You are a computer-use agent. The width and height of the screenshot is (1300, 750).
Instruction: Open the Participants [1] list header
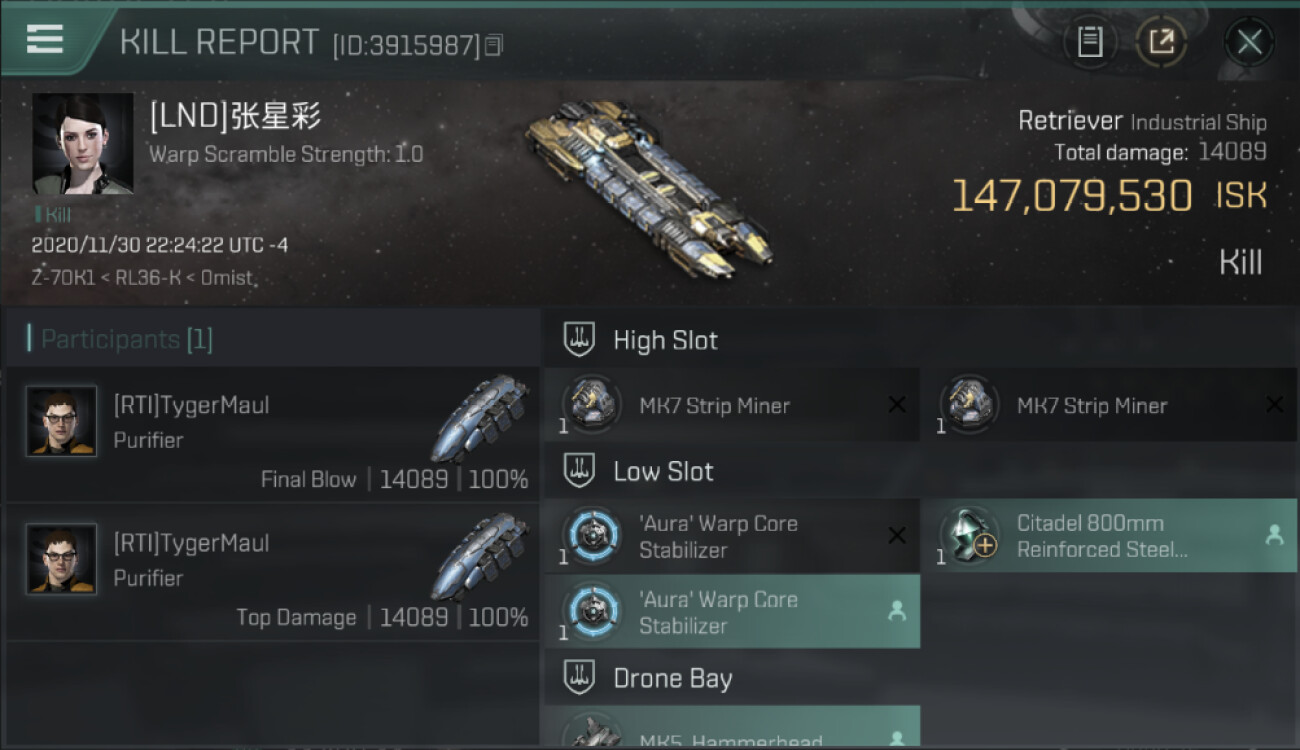tap(120, 339)
